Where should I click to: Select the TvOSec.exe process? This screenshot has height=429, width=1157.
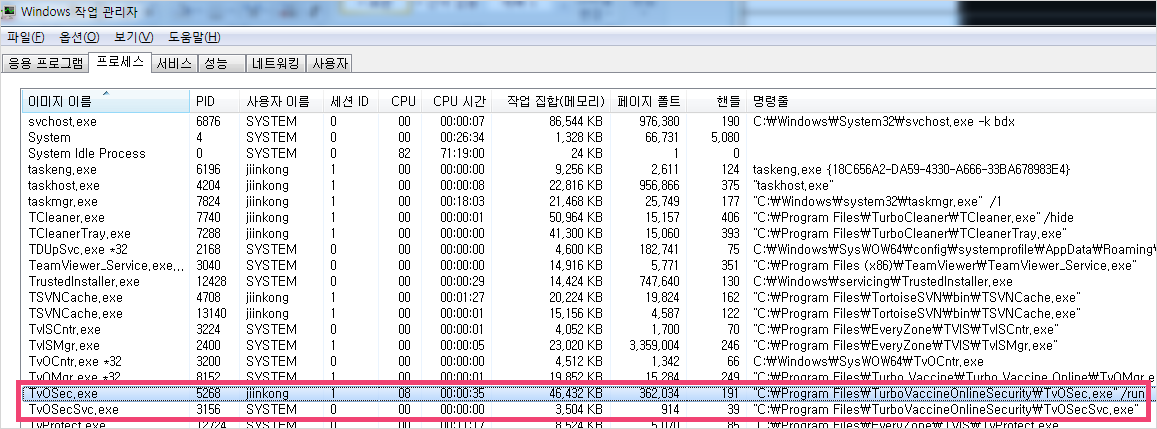point(588,394)
